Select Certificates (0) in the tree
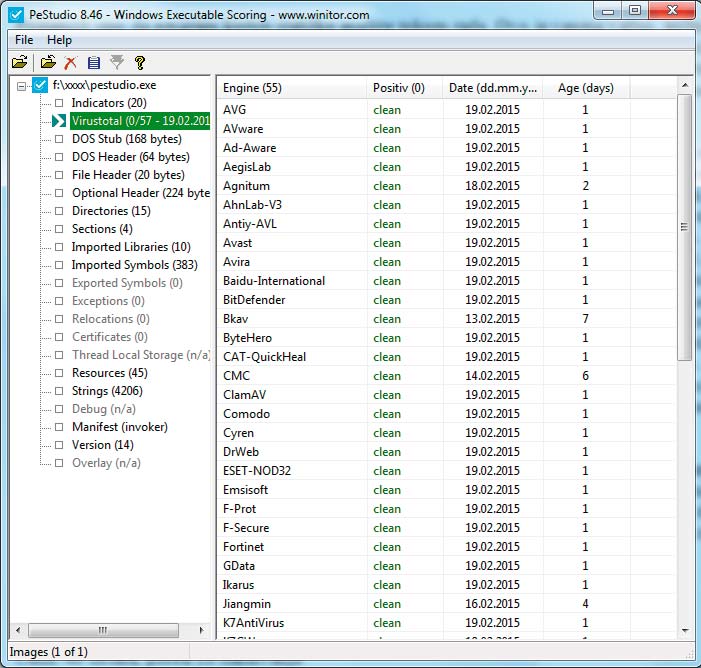 [x=110, y=337]
